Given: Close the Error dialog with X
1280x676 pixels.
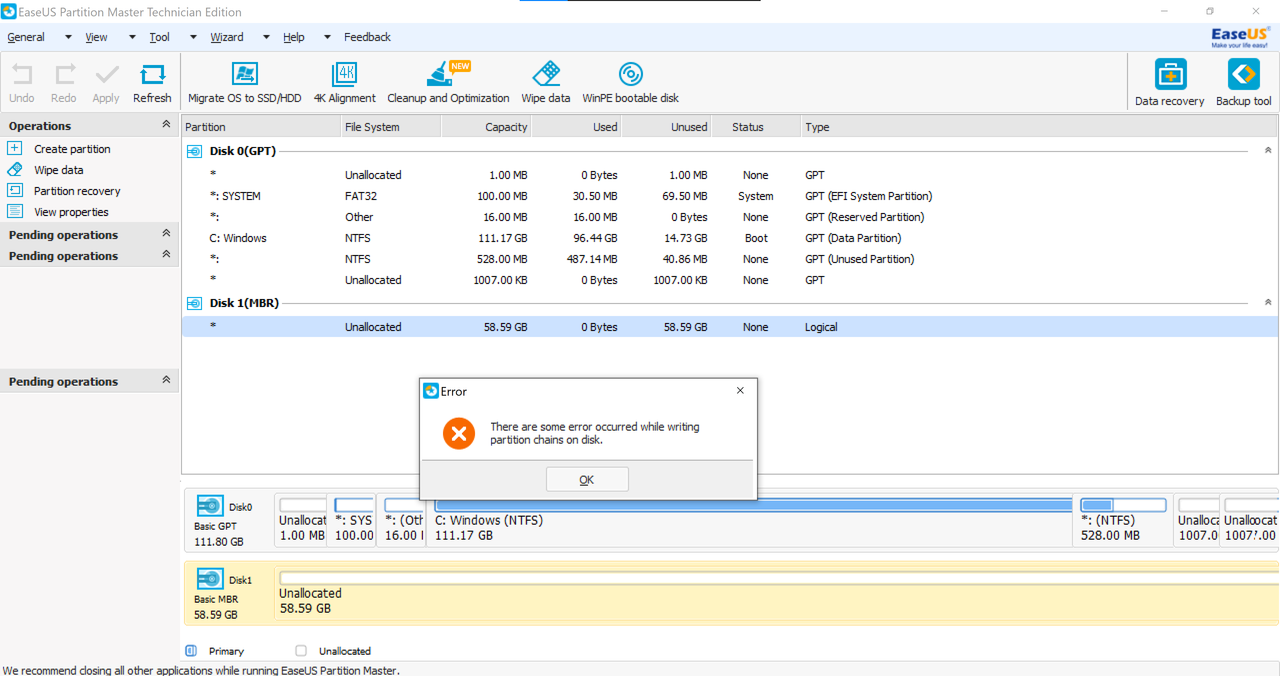Looking at the screenshot, I should click(x=740, y=391).
